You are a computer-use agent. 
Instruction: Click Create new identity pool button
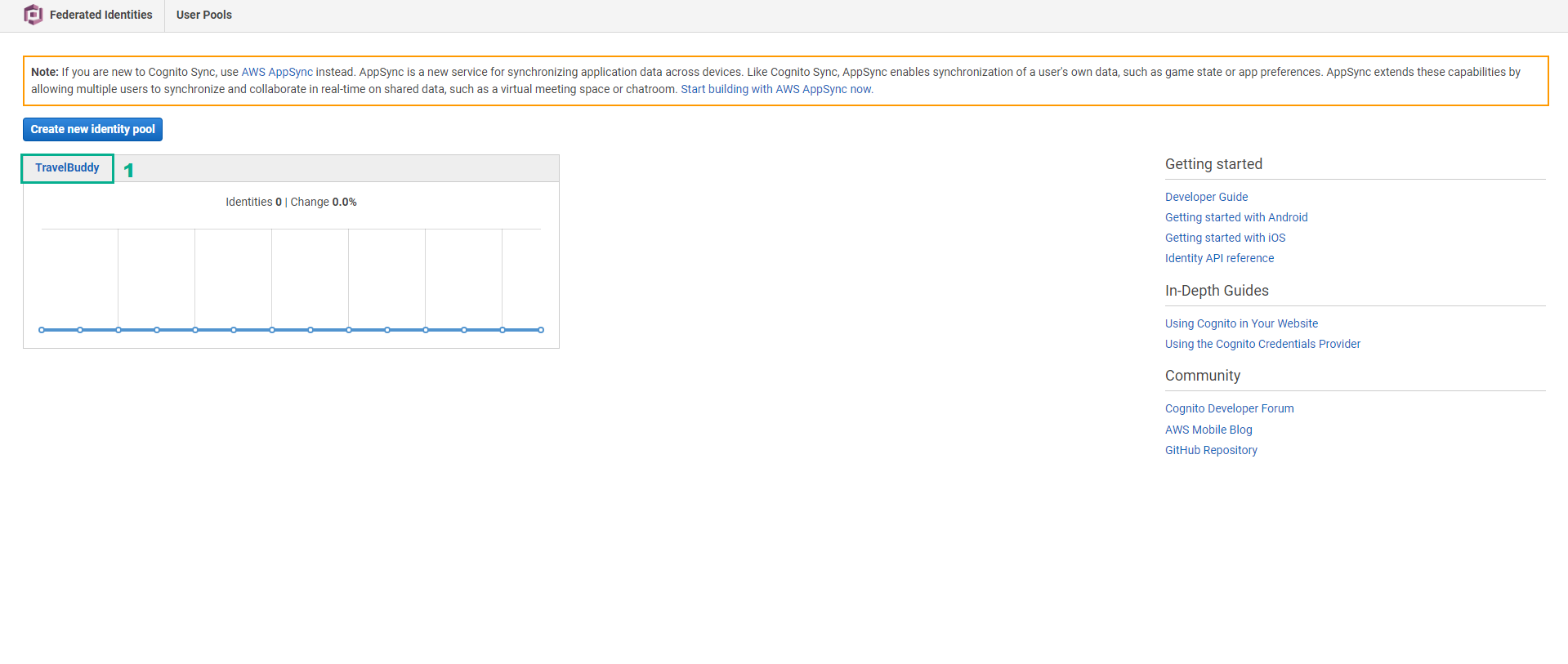92,129
